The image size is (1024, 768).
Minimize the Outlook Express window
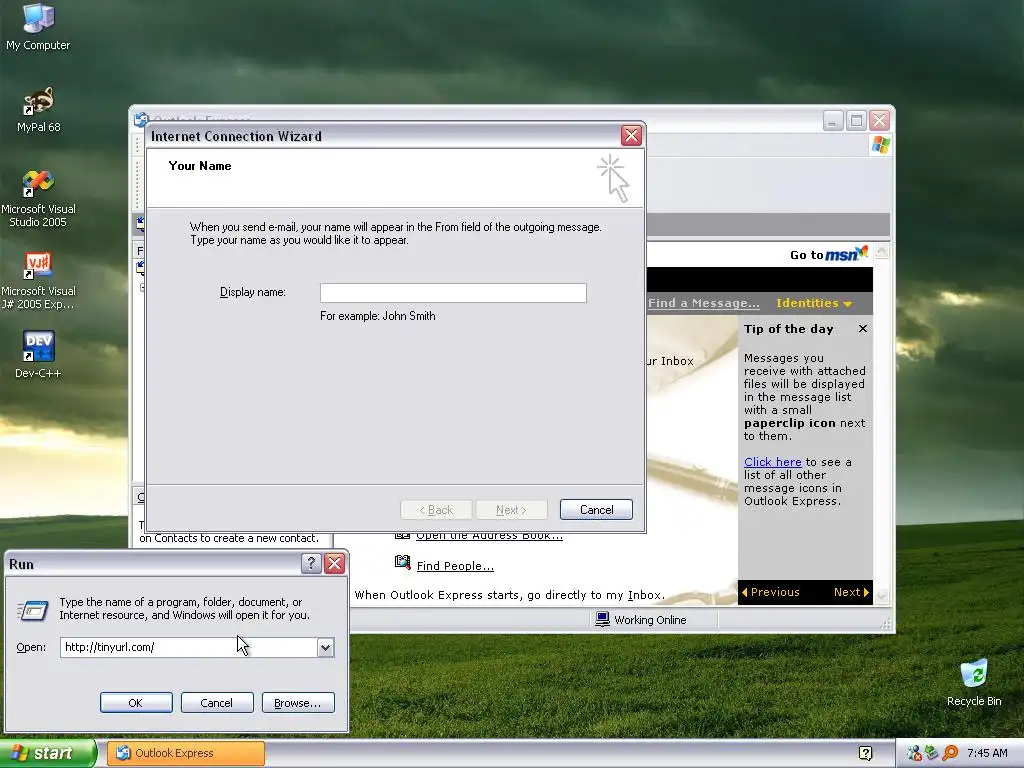(x=833, y=121)
